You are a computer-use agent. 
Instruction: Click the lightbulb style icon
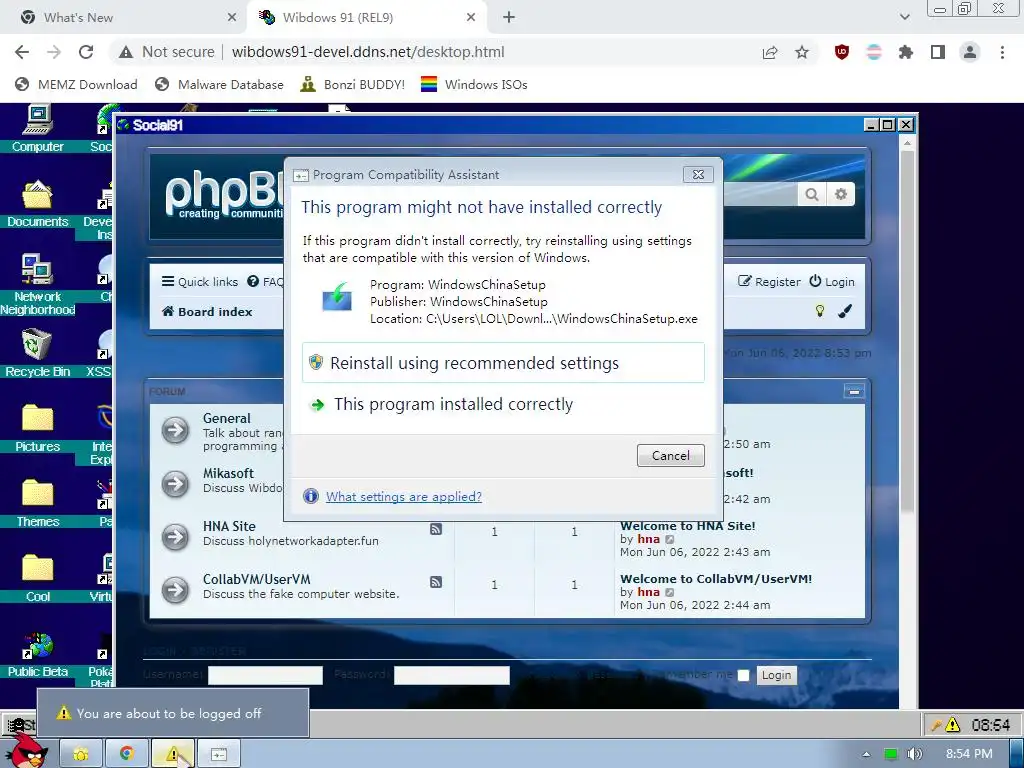[x=820, y=311]
